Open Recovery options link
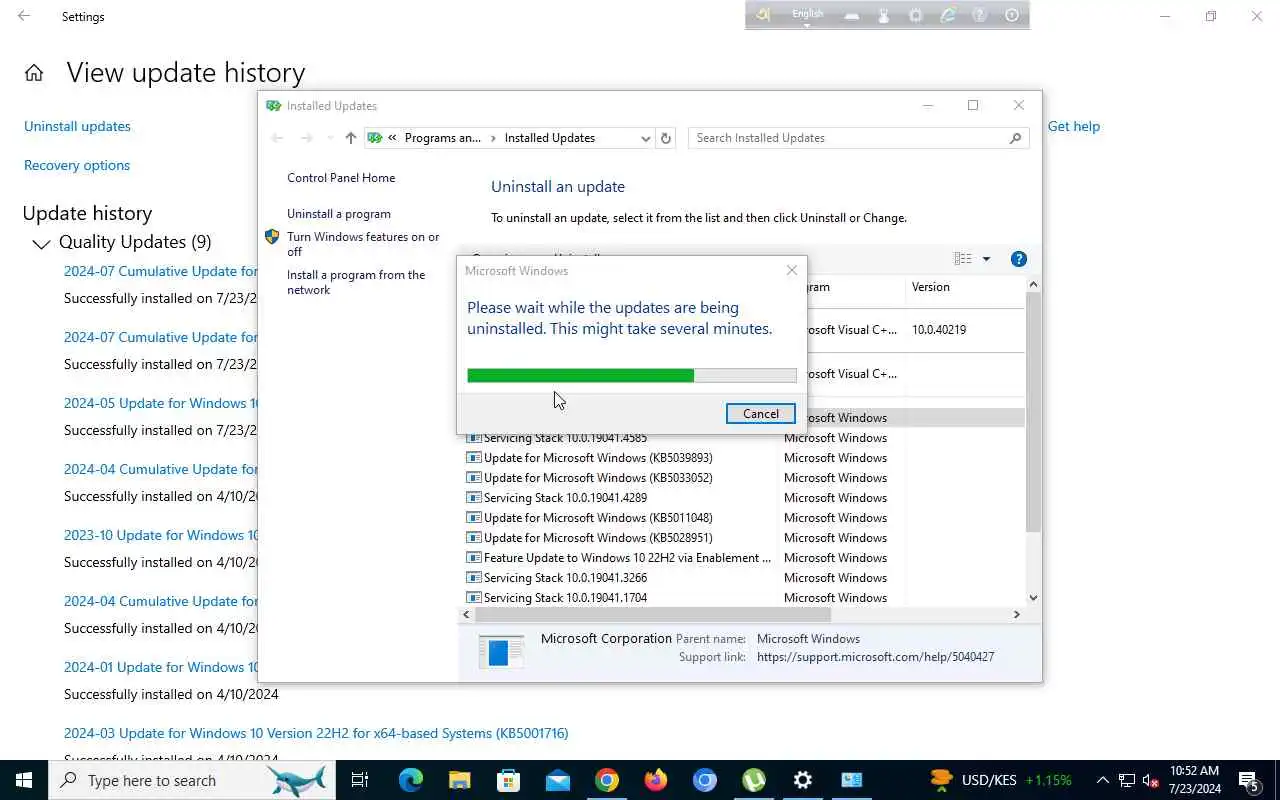The height and width of the screenshot is (800, 1280). pos(77,165)
